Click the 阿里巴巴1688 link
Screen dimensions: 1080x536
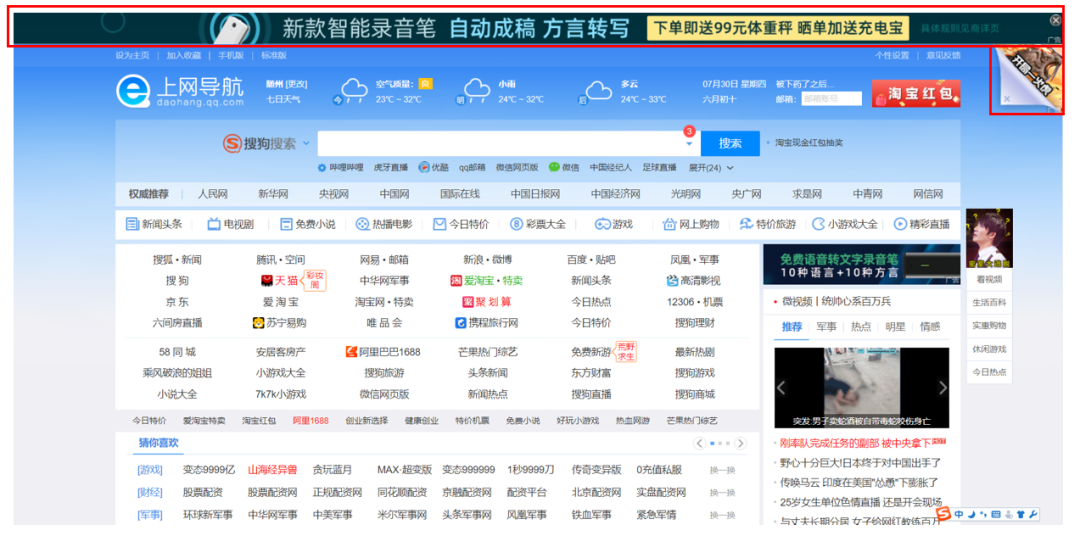tap(383, 351)
